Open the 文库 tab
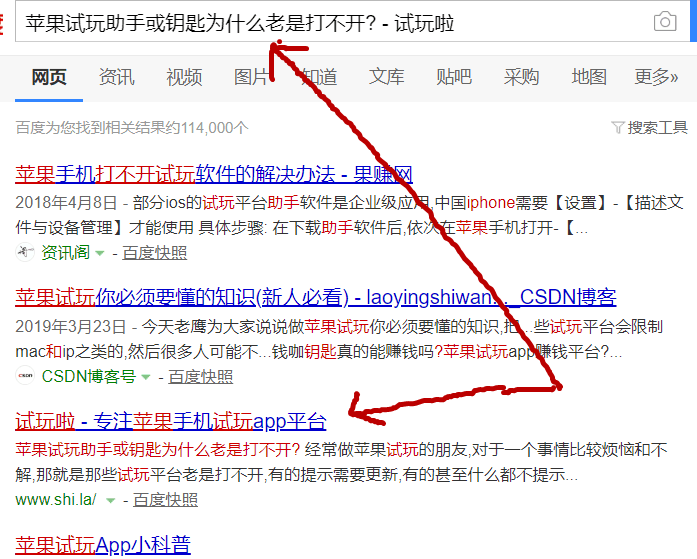This screenshot has width=697, height=559. 386,77
